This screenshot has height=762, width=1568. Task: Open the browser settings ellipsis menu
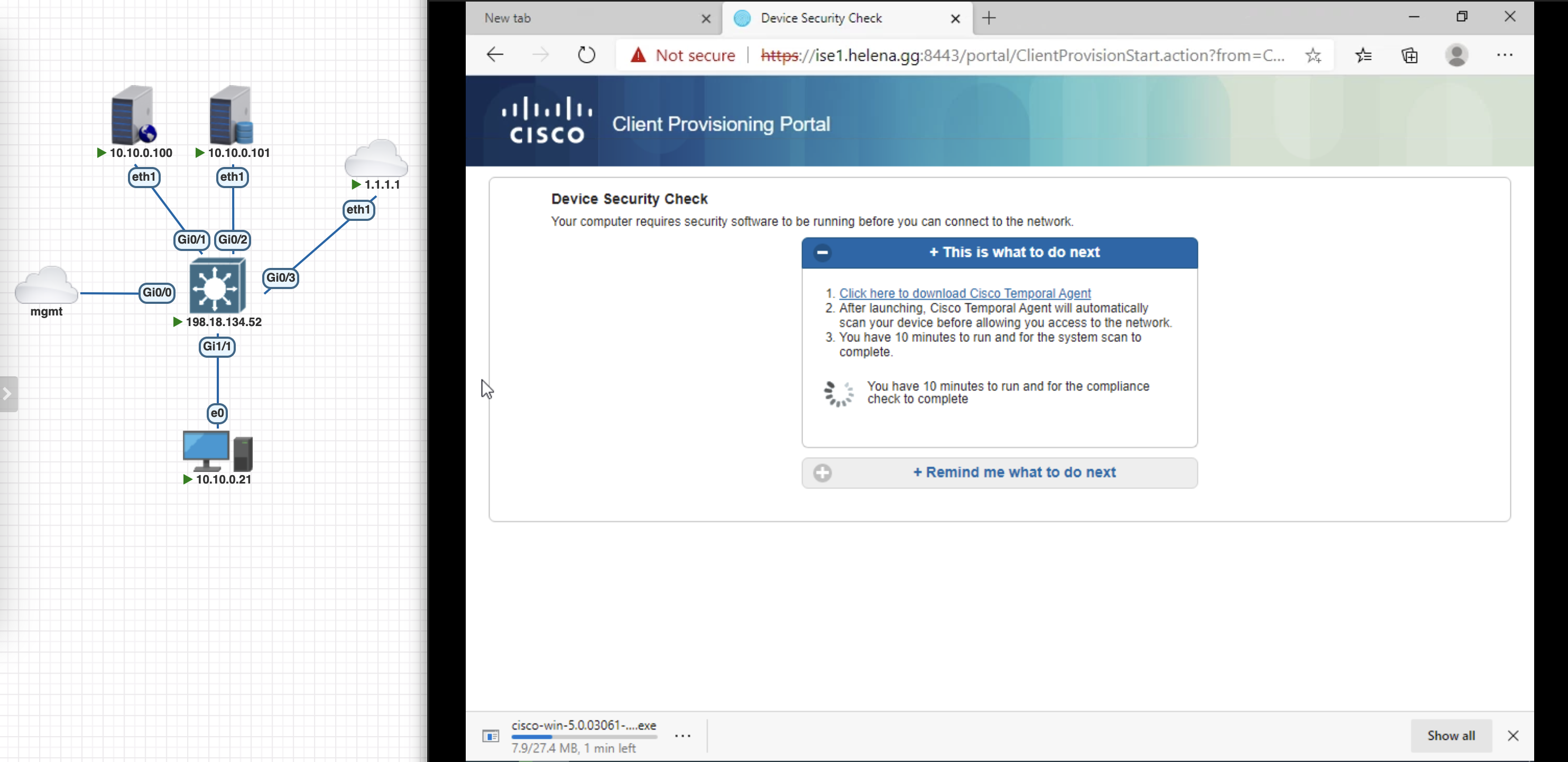point(1505,55)
